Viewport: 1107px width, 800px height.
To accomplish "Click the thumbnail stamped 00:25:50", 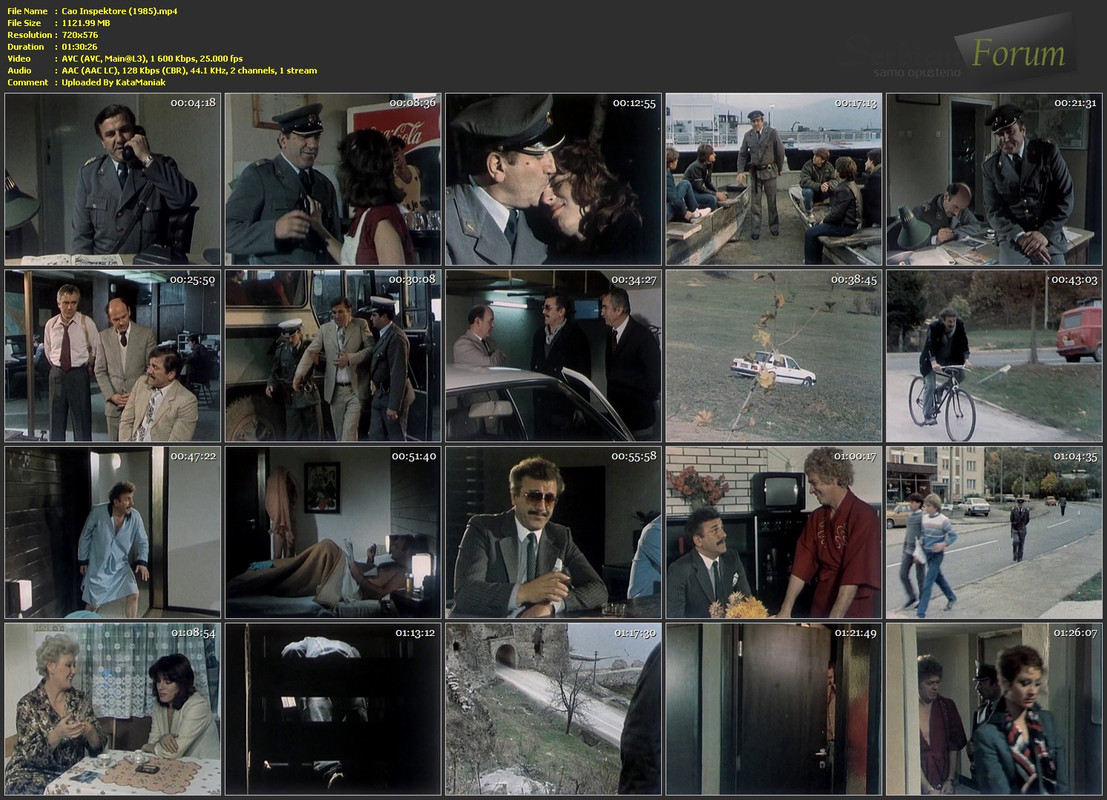I will click(112, 356).
